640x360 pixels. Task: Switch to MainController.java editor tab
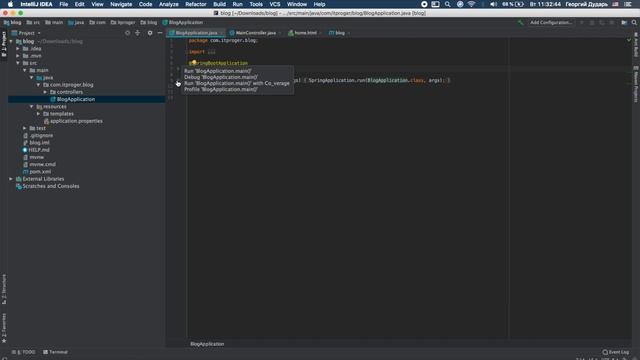pyautogui.click(x=255, y=33)
